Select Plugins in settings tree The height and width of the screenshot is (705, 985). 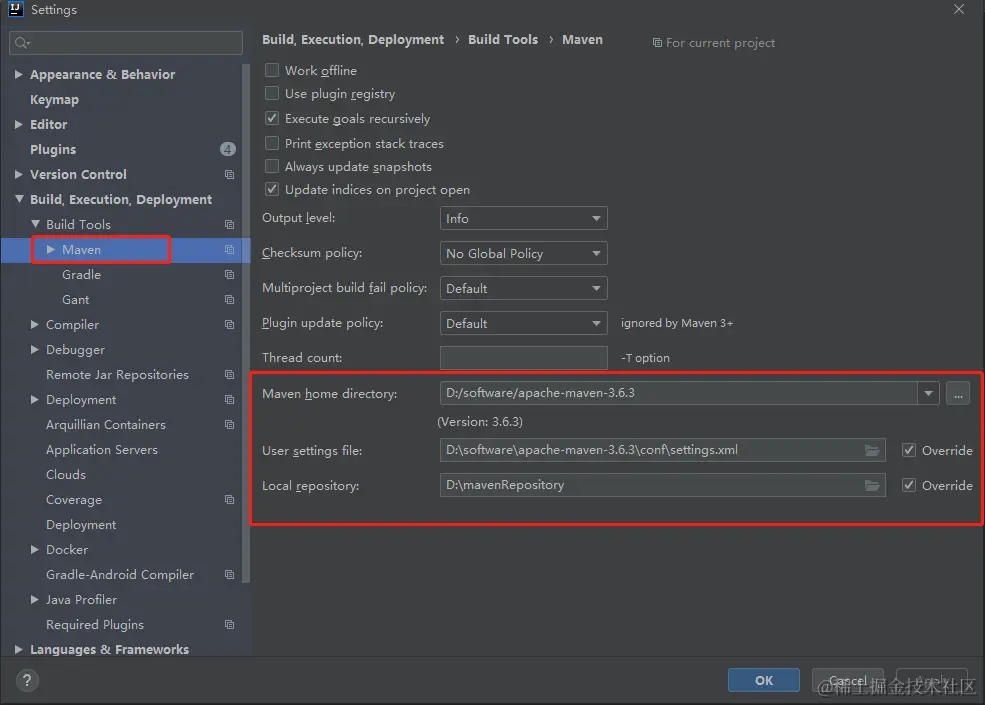[53, 150]
